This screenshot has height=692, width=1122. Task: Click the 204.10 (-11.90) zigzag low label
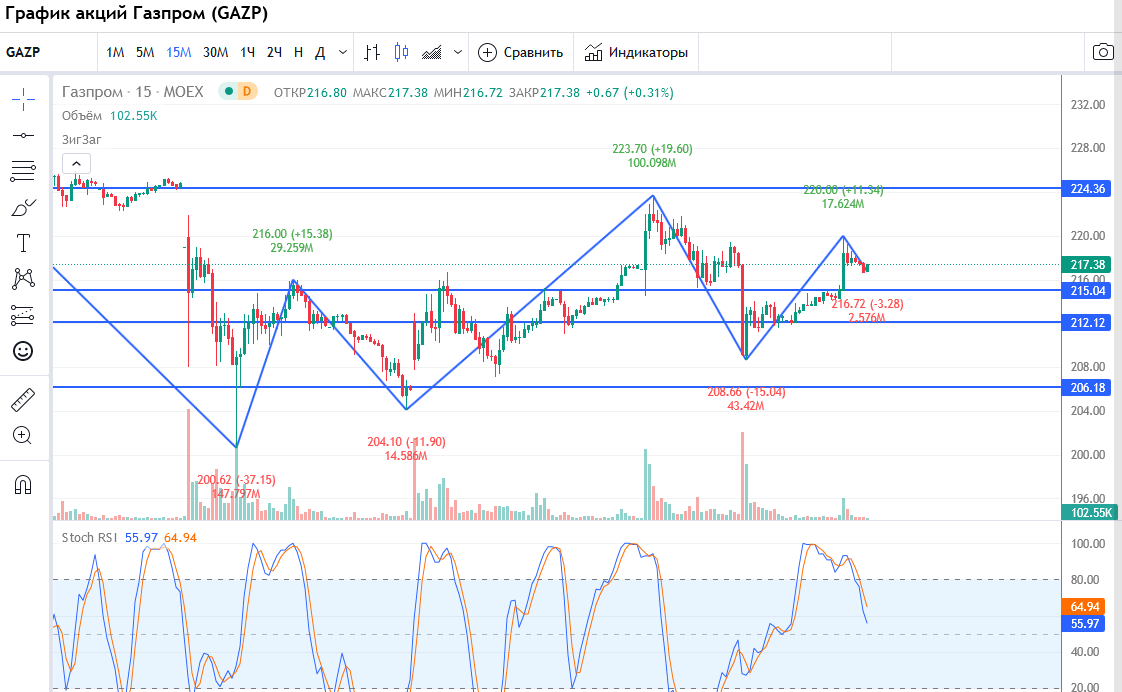tap(406, 442)
